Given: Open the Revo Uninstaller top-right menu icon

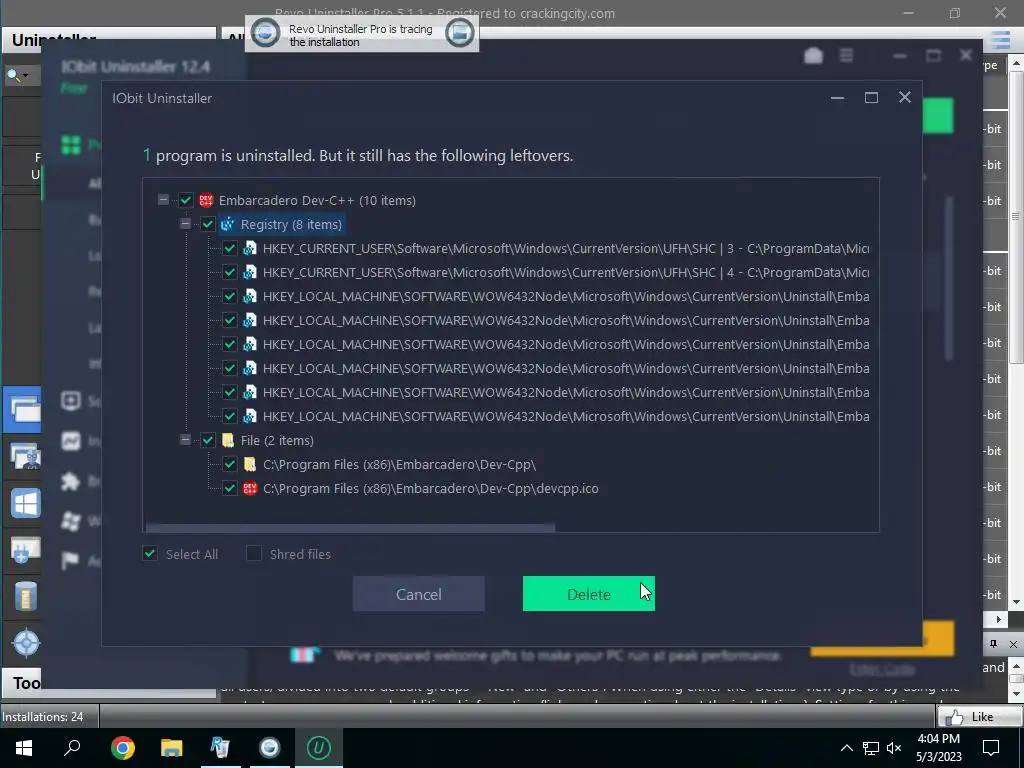Looking at the screenshot, I should (1000, 40).
